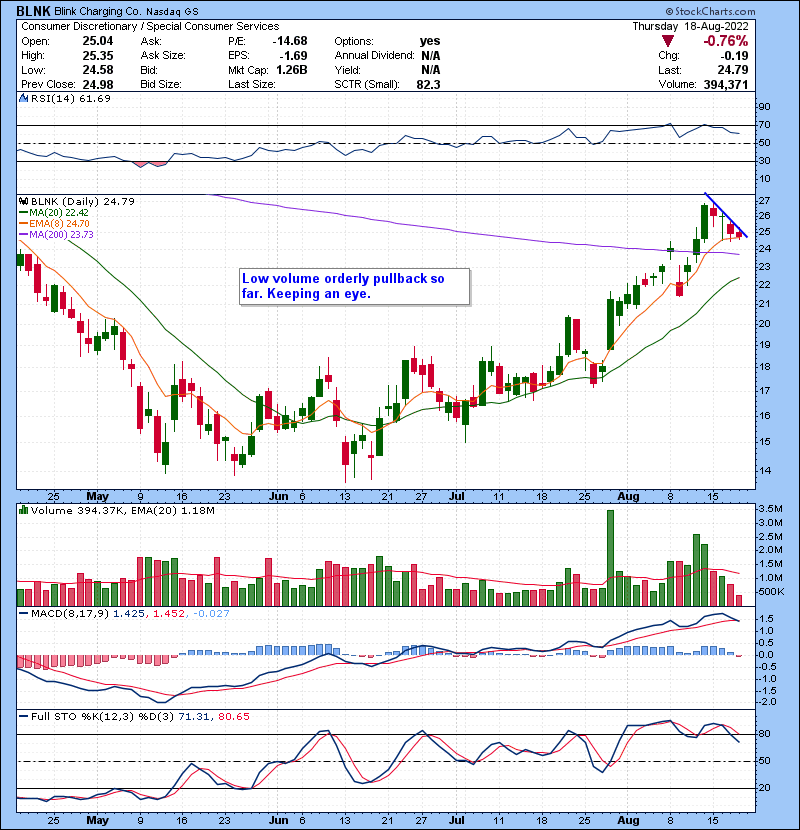Click the 90 tick on the RSI axis

pos(764,107)
